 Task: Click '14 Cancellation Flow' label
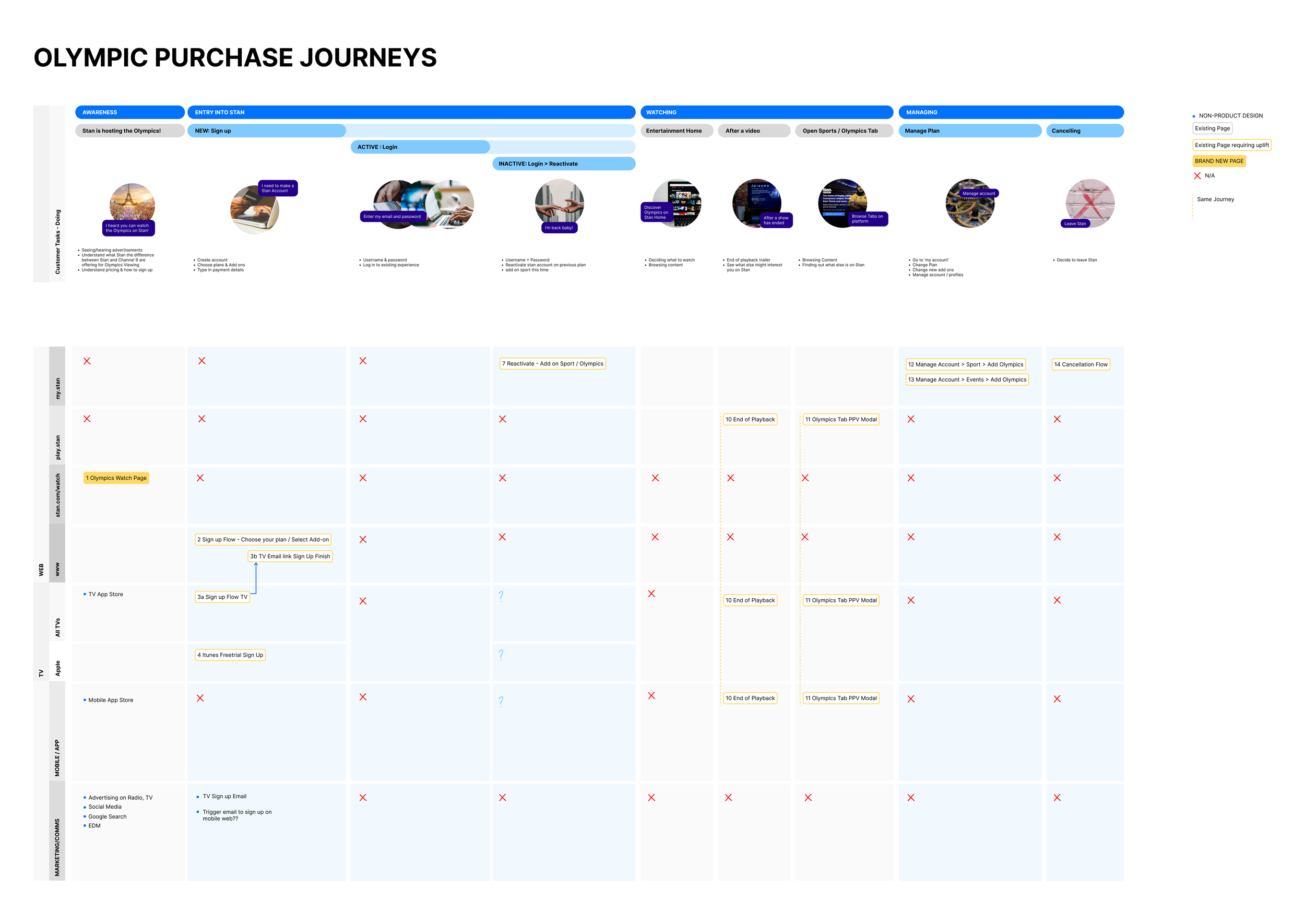[x=1081, y=364]
